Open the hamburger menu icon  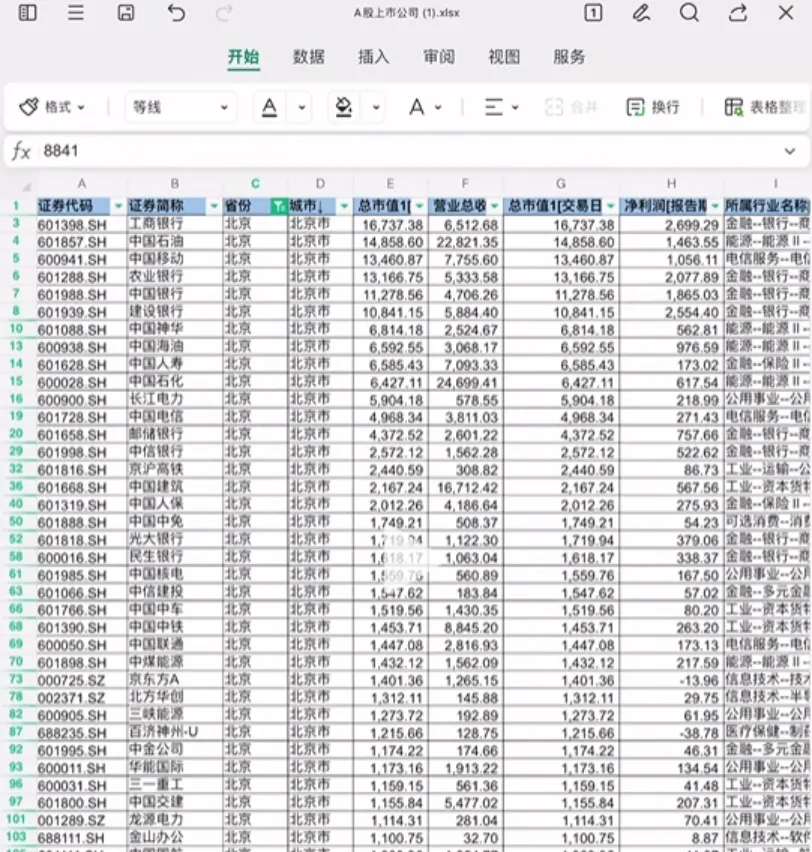pyautogui.click(x=76, y=12)
